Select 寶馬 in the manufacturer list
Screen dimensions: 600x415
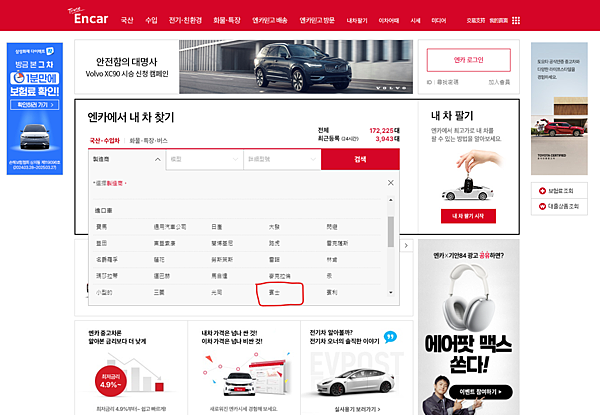tap(102, 227)
